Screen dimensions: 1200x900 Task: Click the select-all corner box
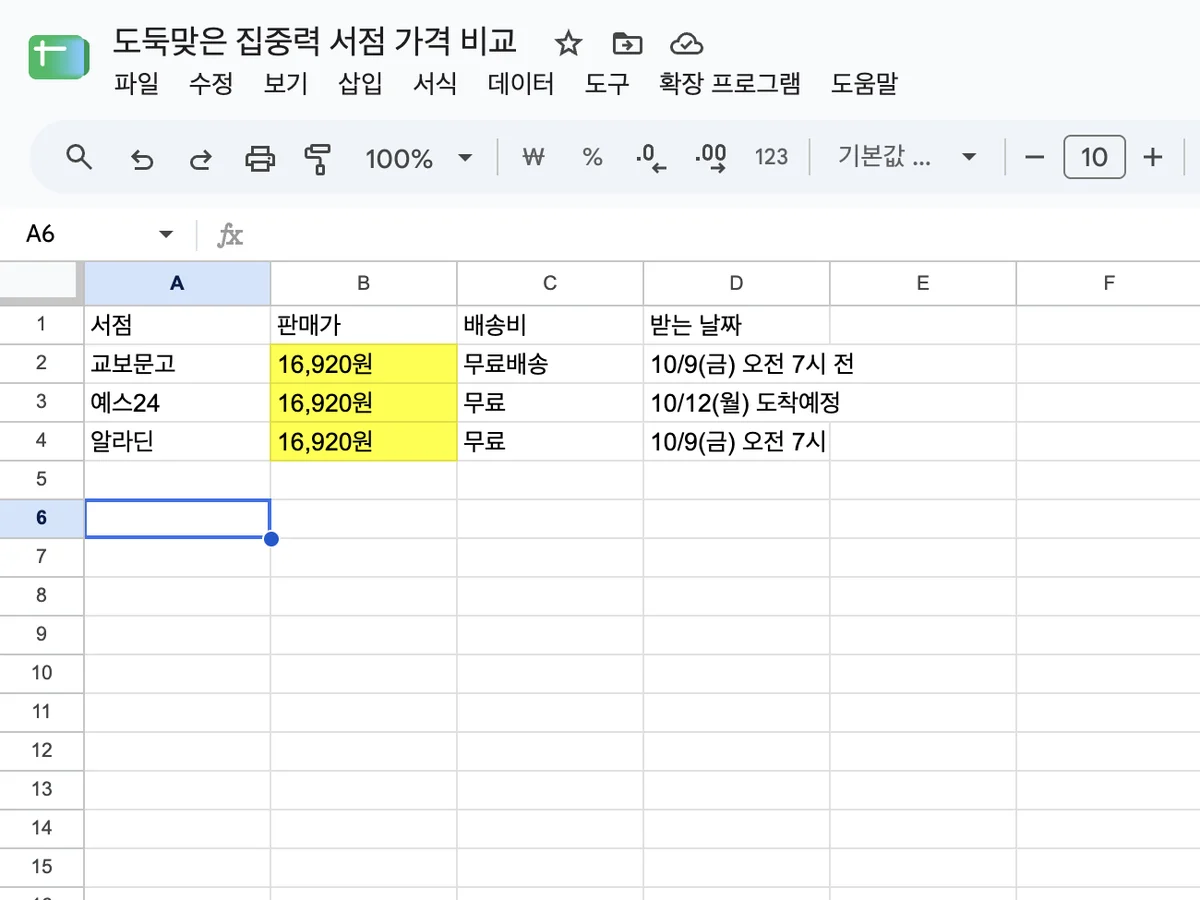click(42, 283)
